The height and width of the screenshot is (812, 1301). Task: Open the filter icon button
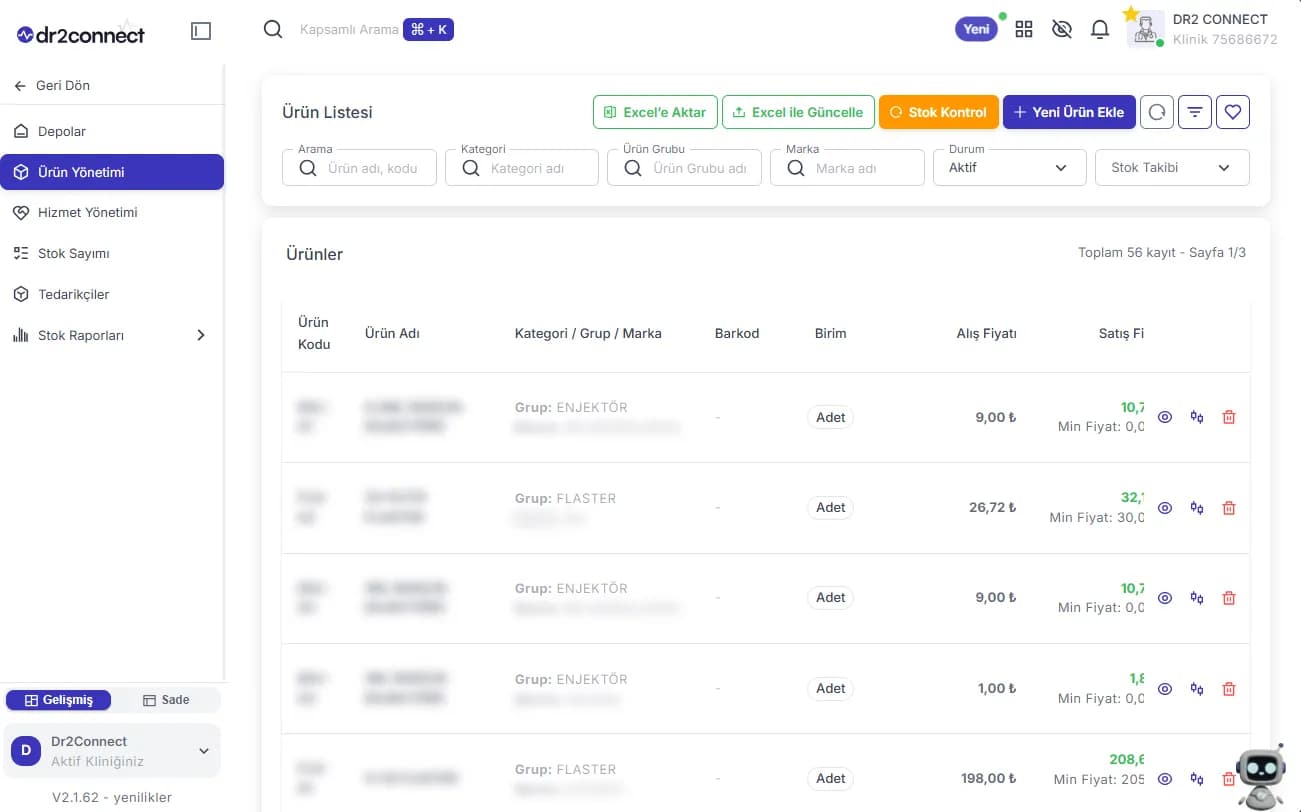1195,112
